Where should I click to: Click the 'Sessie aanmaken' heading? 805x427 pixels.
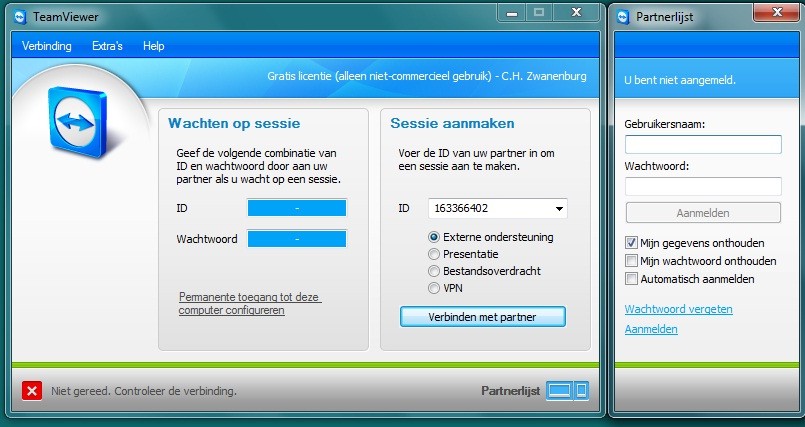click(x=452, y=123)
